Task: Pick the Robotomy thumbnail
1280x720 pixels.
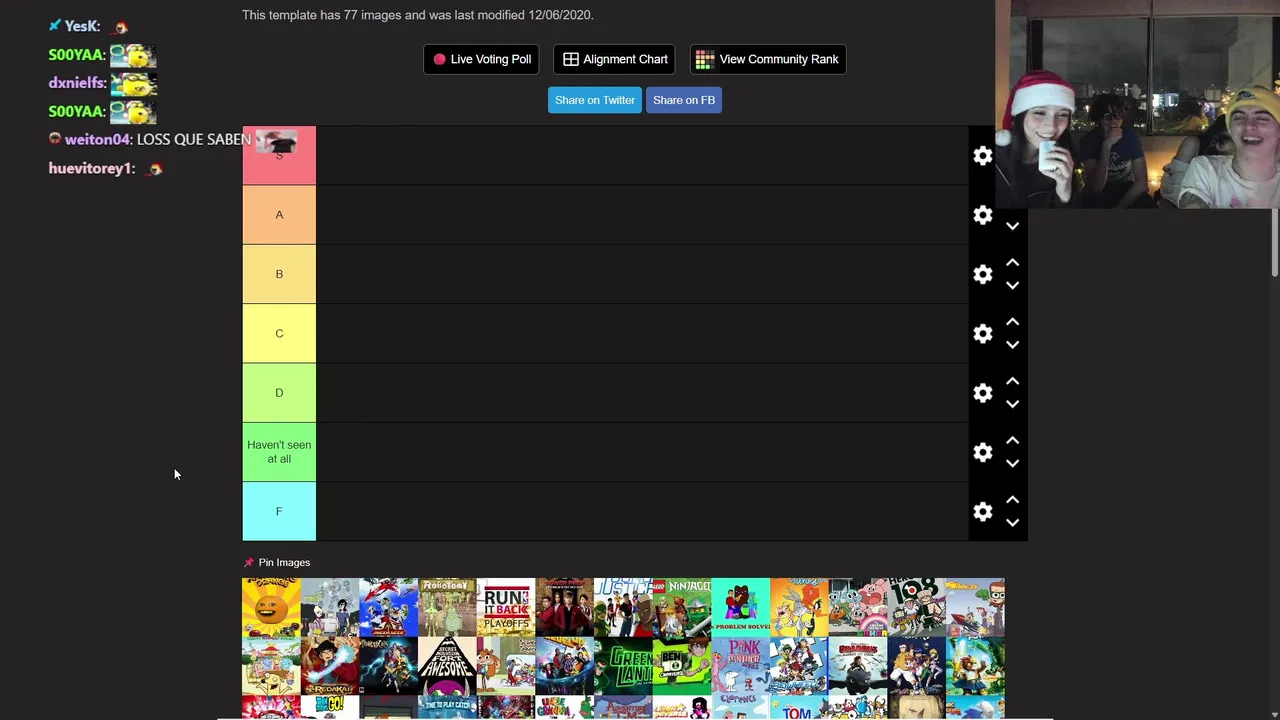Action: pos(447,607)
